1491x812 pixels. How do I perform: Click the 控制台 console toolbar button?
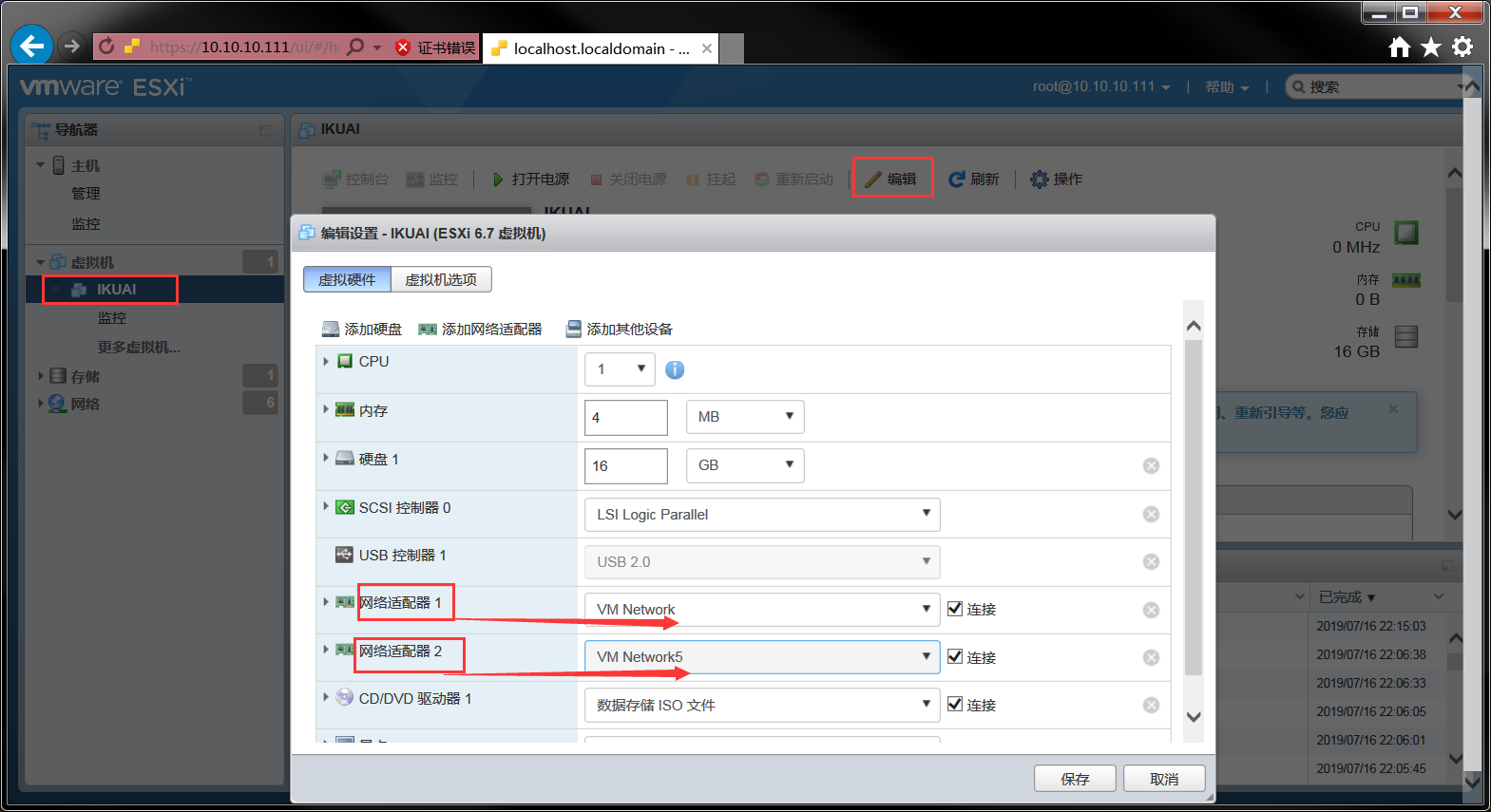click(355, 179)
